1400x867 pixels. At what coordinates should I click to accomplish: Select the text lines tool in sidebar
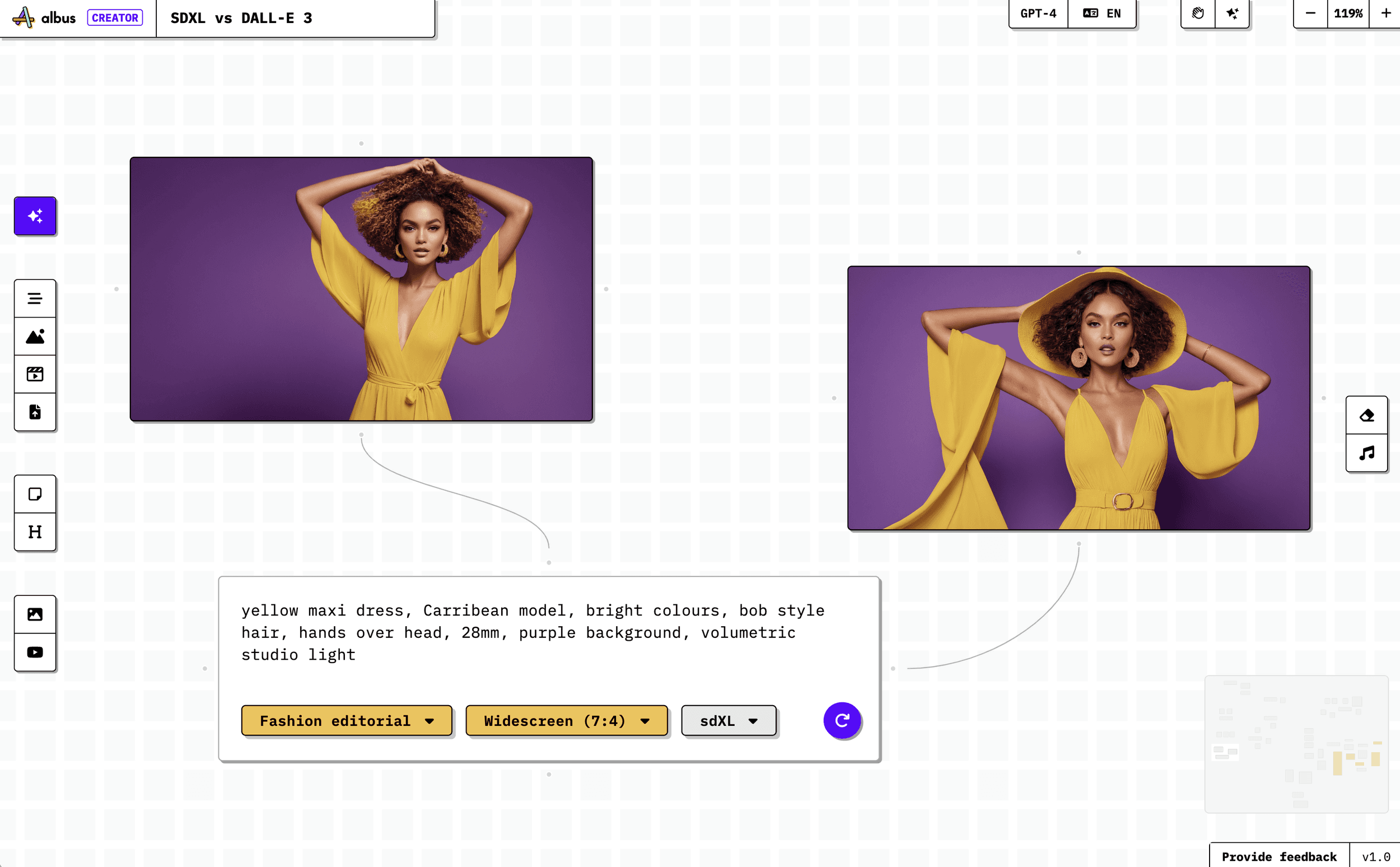pos(35,299)
